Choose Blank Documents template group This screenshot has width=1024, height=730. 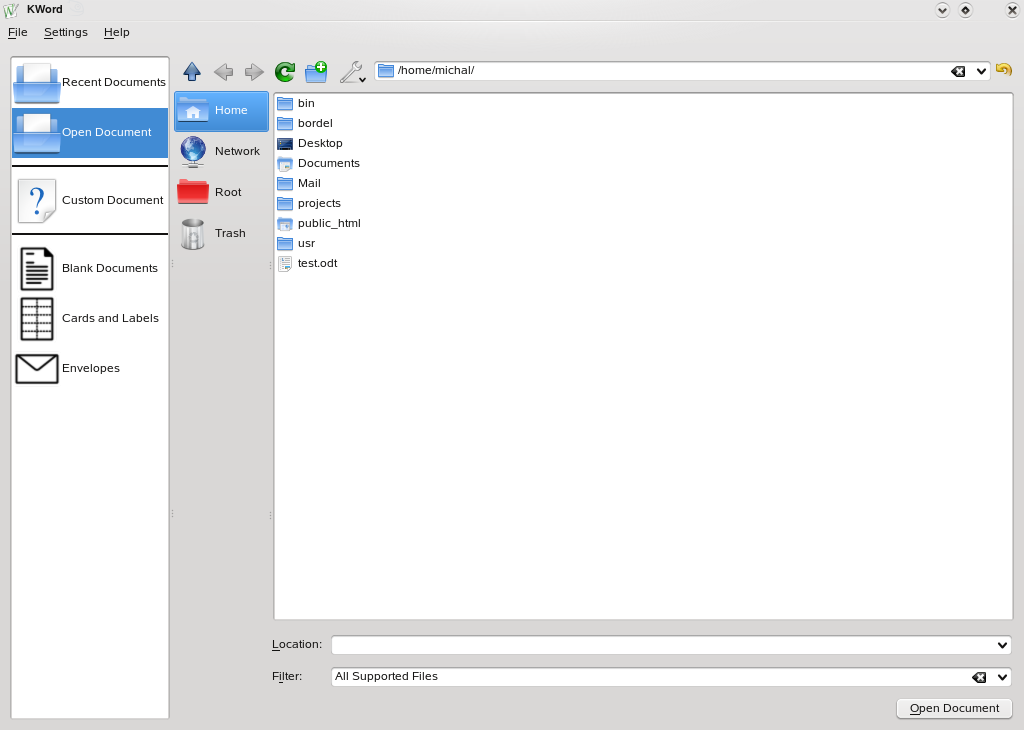90,268
